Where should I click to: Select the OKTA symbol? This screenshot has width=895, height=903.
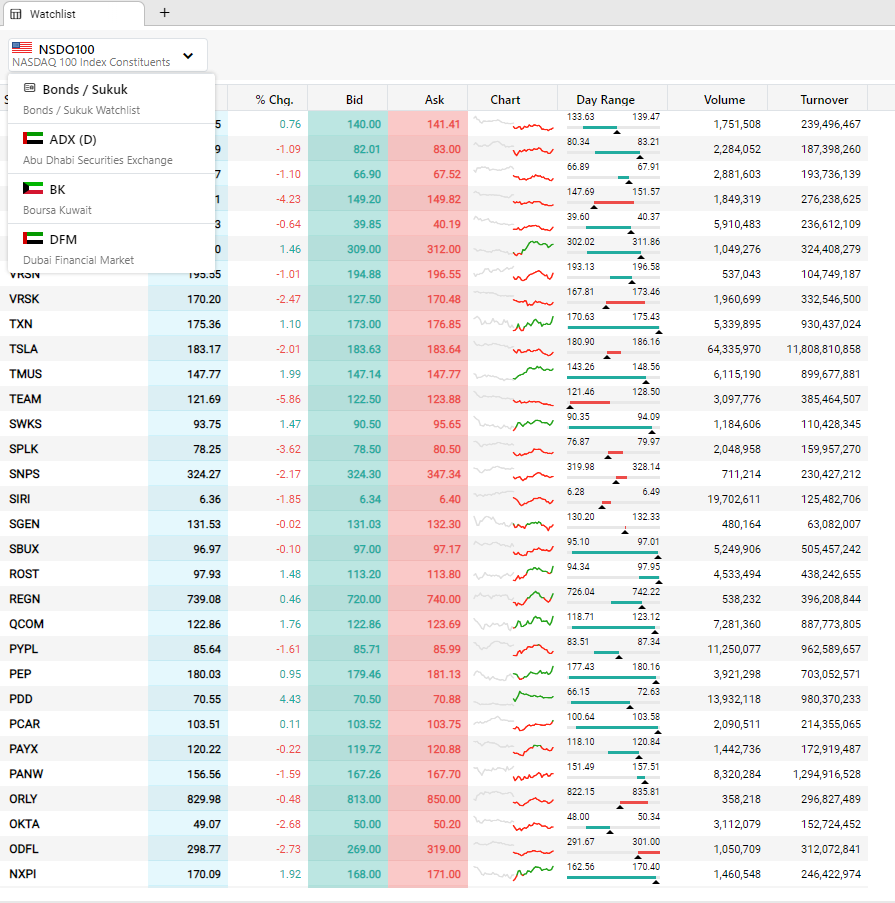pos(24,824)
